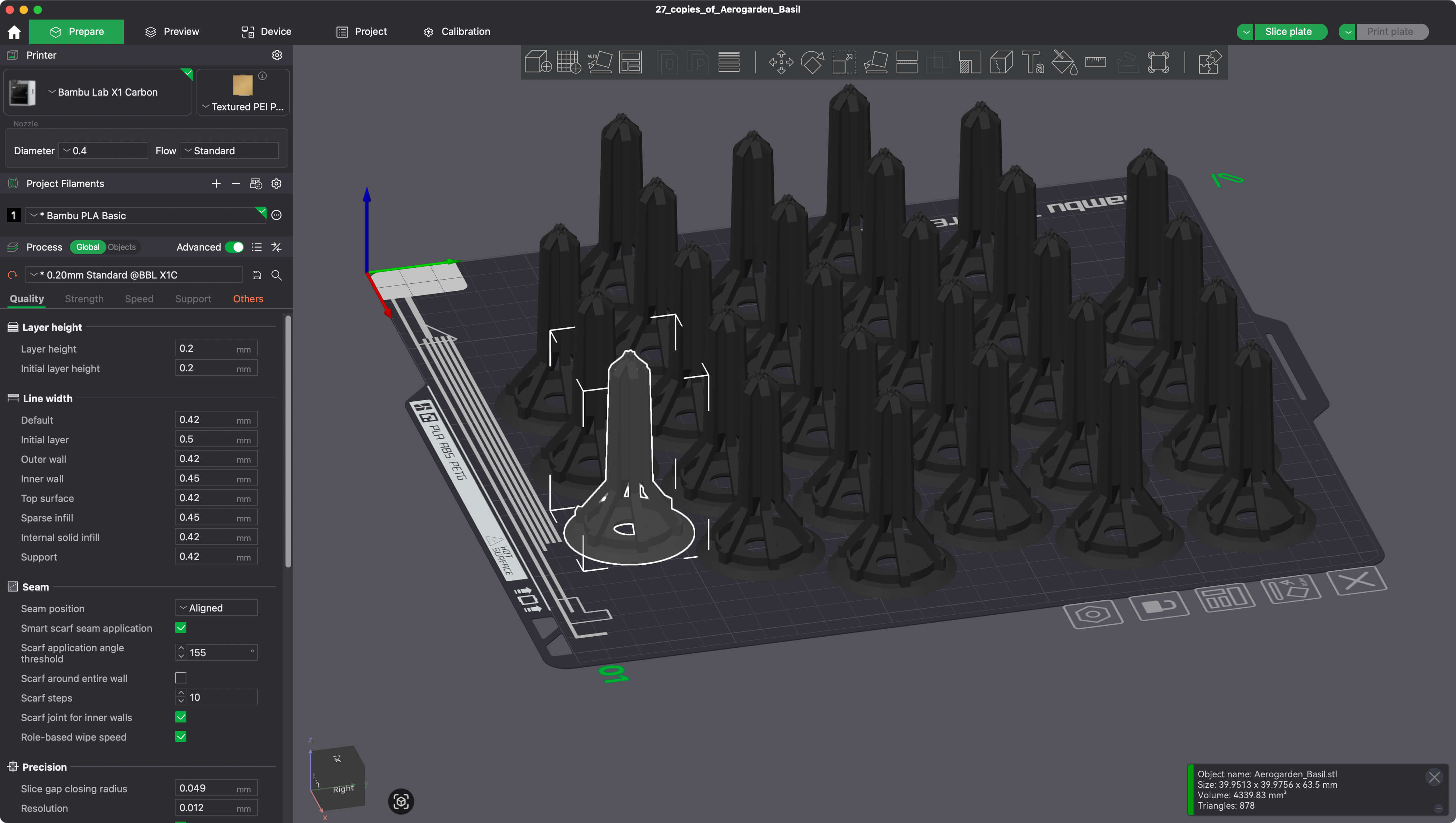Open the nozzle Diameter 0.4 dropdown
This screenshot has height=823, width=1456.
point(103,150)
